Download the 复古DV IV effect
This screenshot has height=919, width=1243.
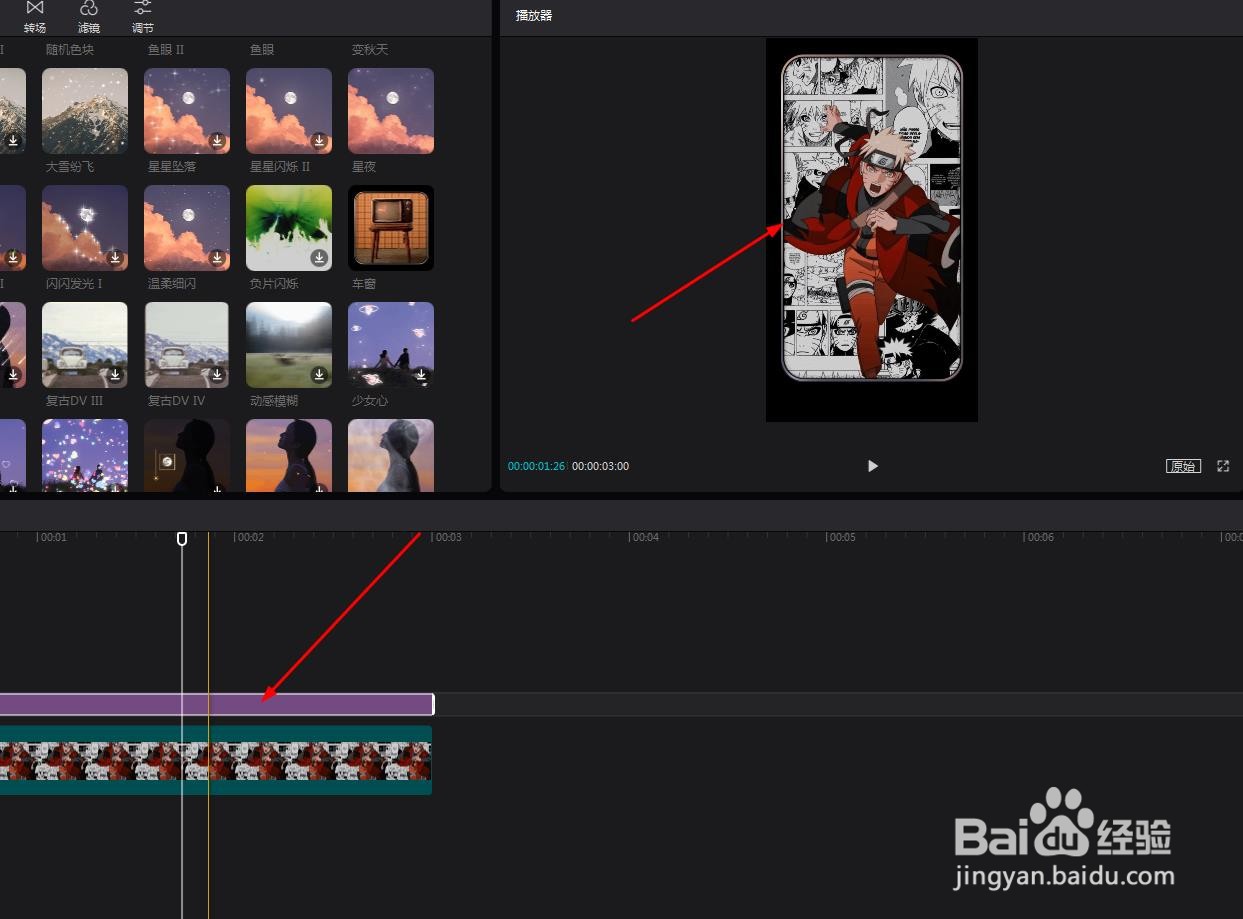(x=217, y=375)
